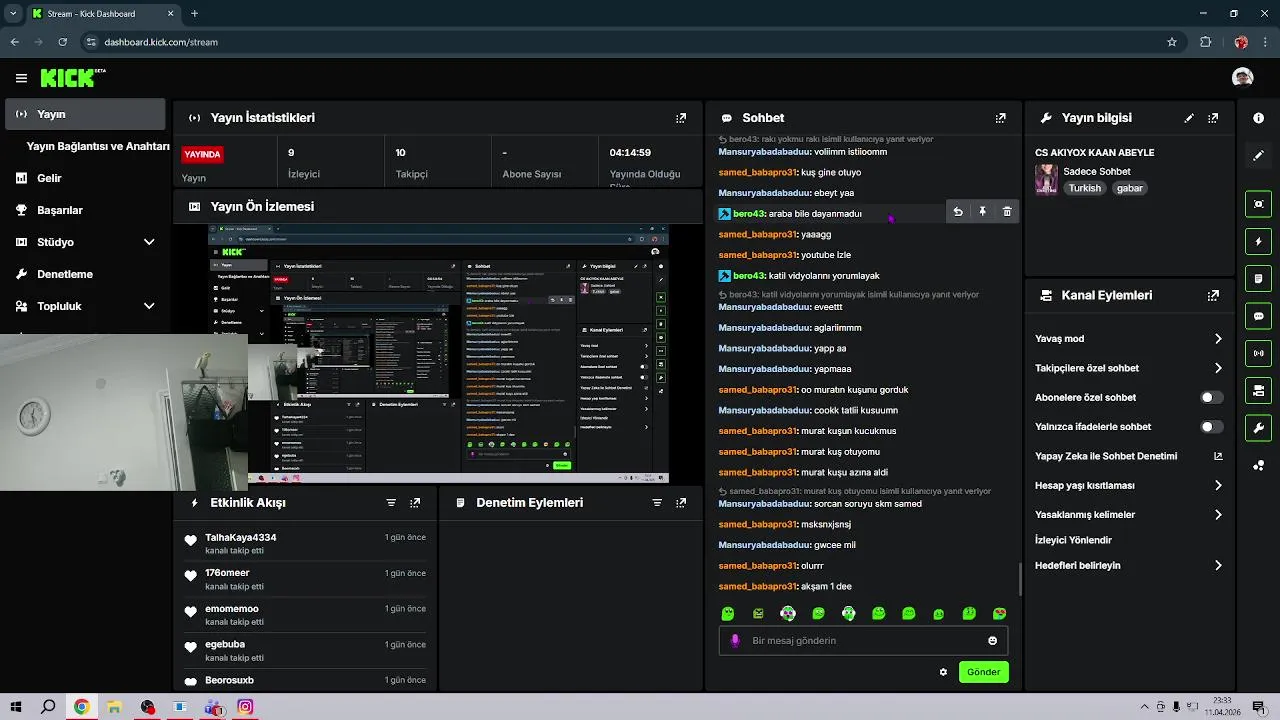1280x720 pixels.
Task: Insert the heart-eyes emote from emote row
Action: coord(999,614)
